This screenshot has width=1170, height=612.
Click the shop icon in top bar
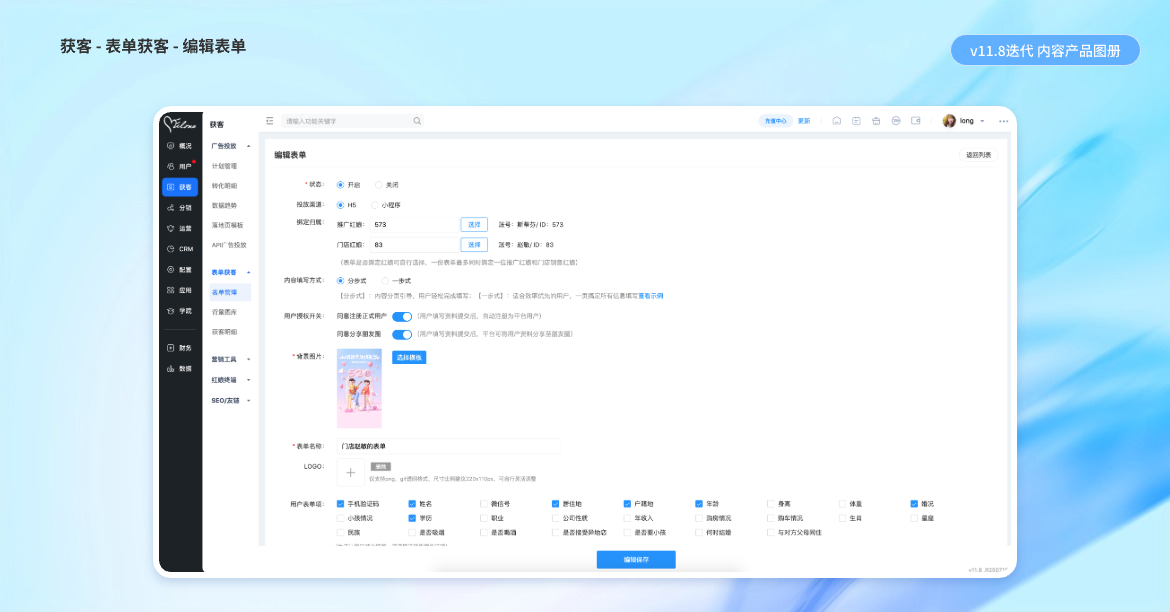coord(876,121)
